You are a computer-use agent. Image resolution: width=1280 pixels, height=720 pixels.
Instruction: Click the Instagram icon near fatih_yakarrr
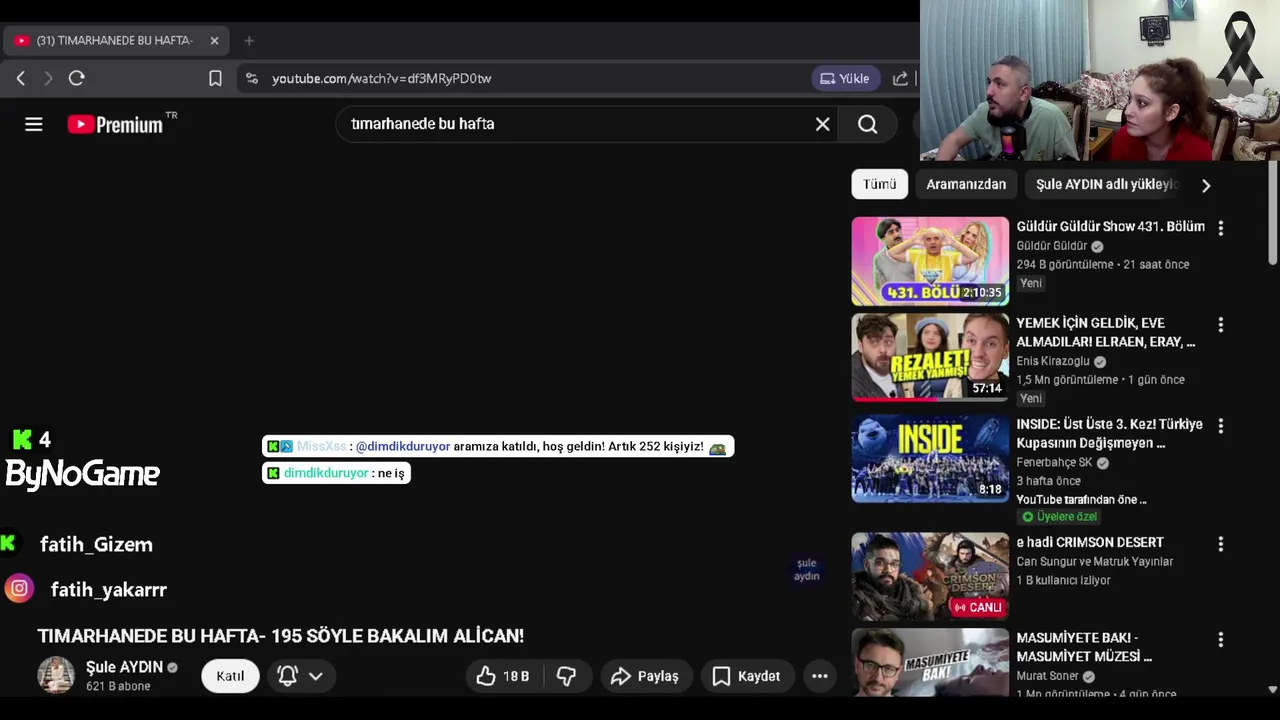(x=19, y=588)
